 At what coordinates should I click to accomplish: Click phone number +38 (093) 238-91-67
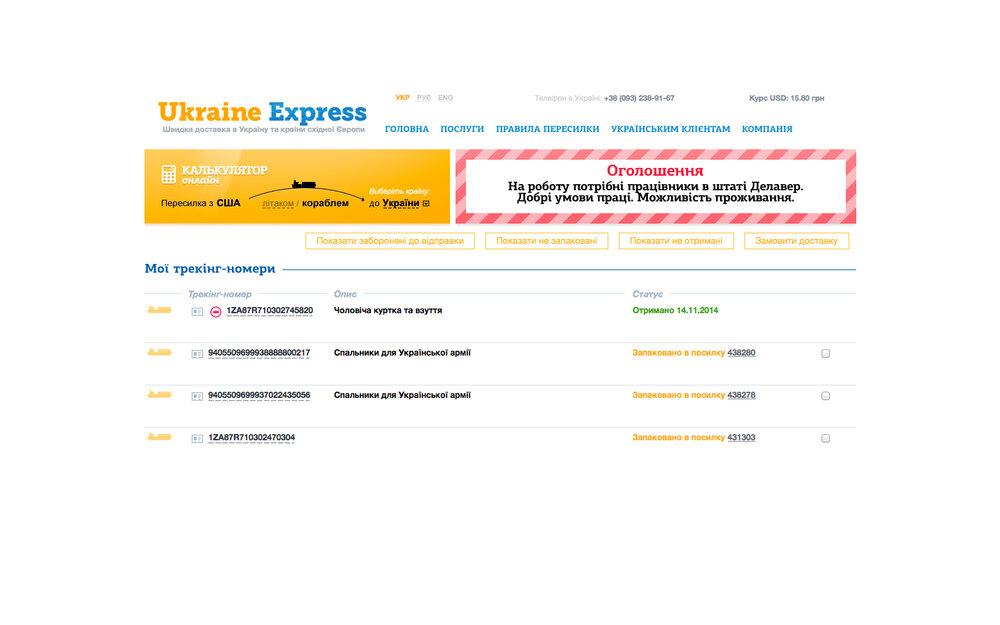(639, 98)
